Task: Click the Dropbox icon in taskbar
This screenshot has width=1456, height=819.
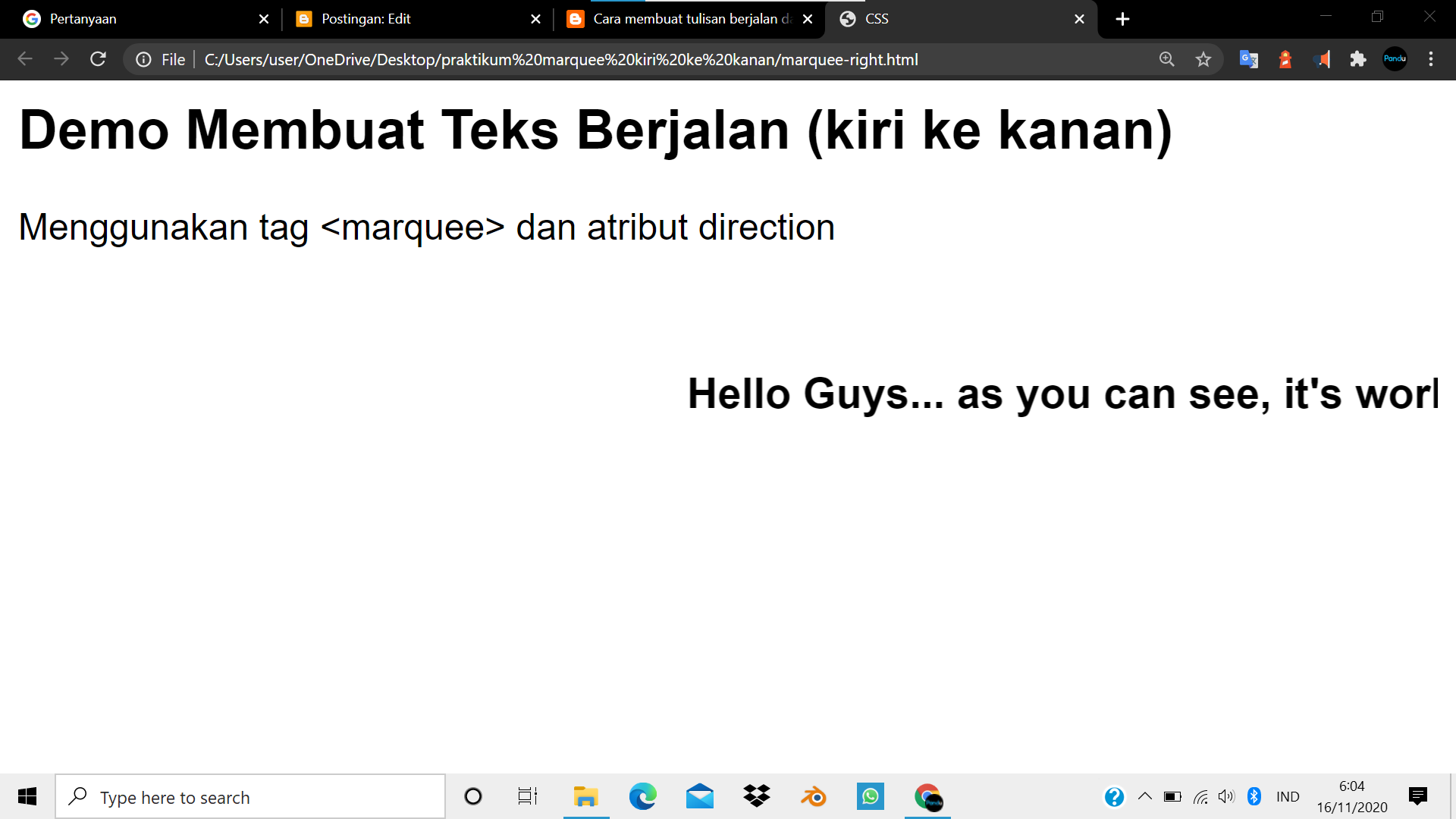Action: tap(757, 797)
